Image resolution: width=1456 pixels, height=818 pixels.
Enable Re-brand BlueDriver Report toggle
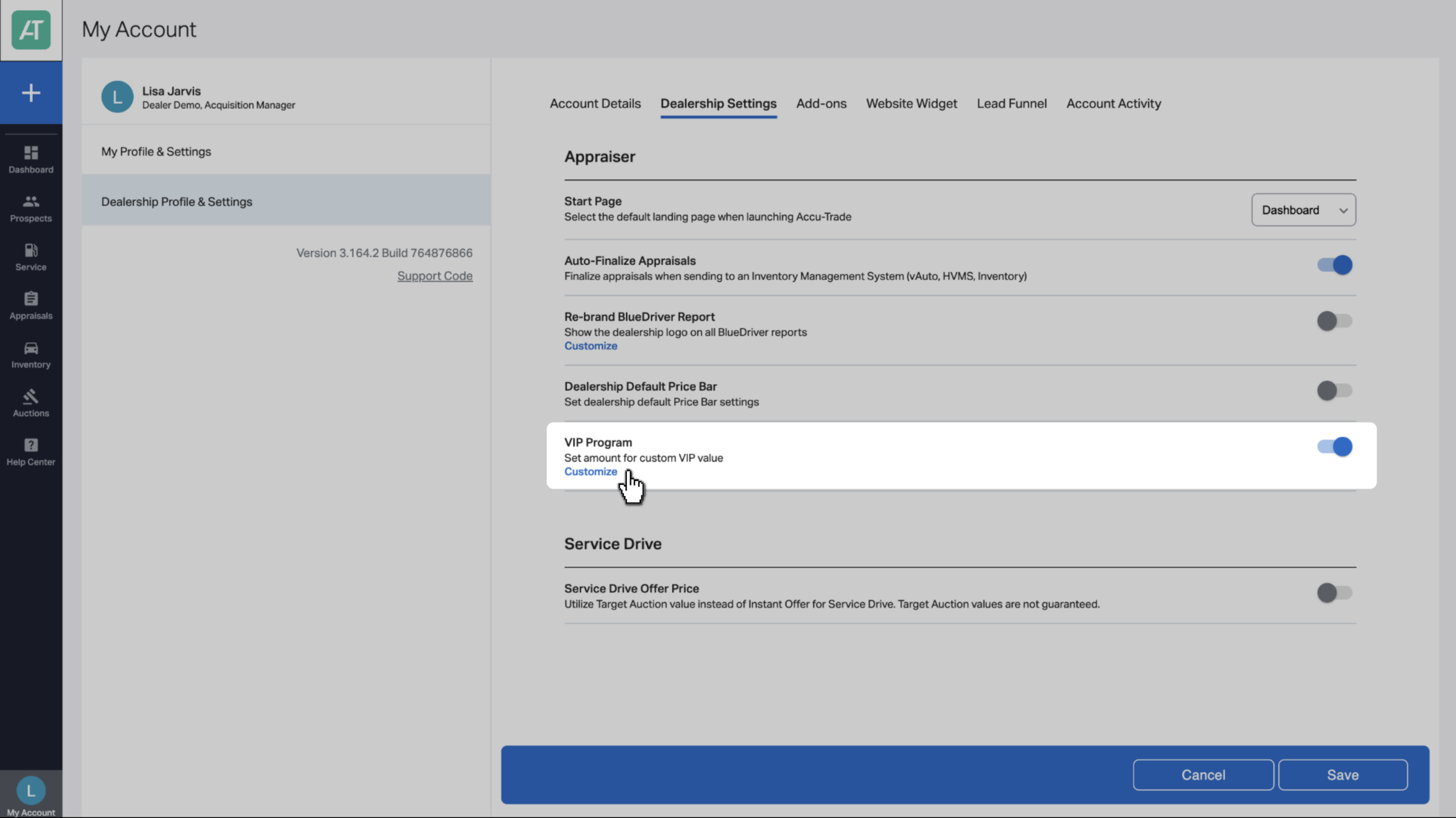[x=1334, y=321]
